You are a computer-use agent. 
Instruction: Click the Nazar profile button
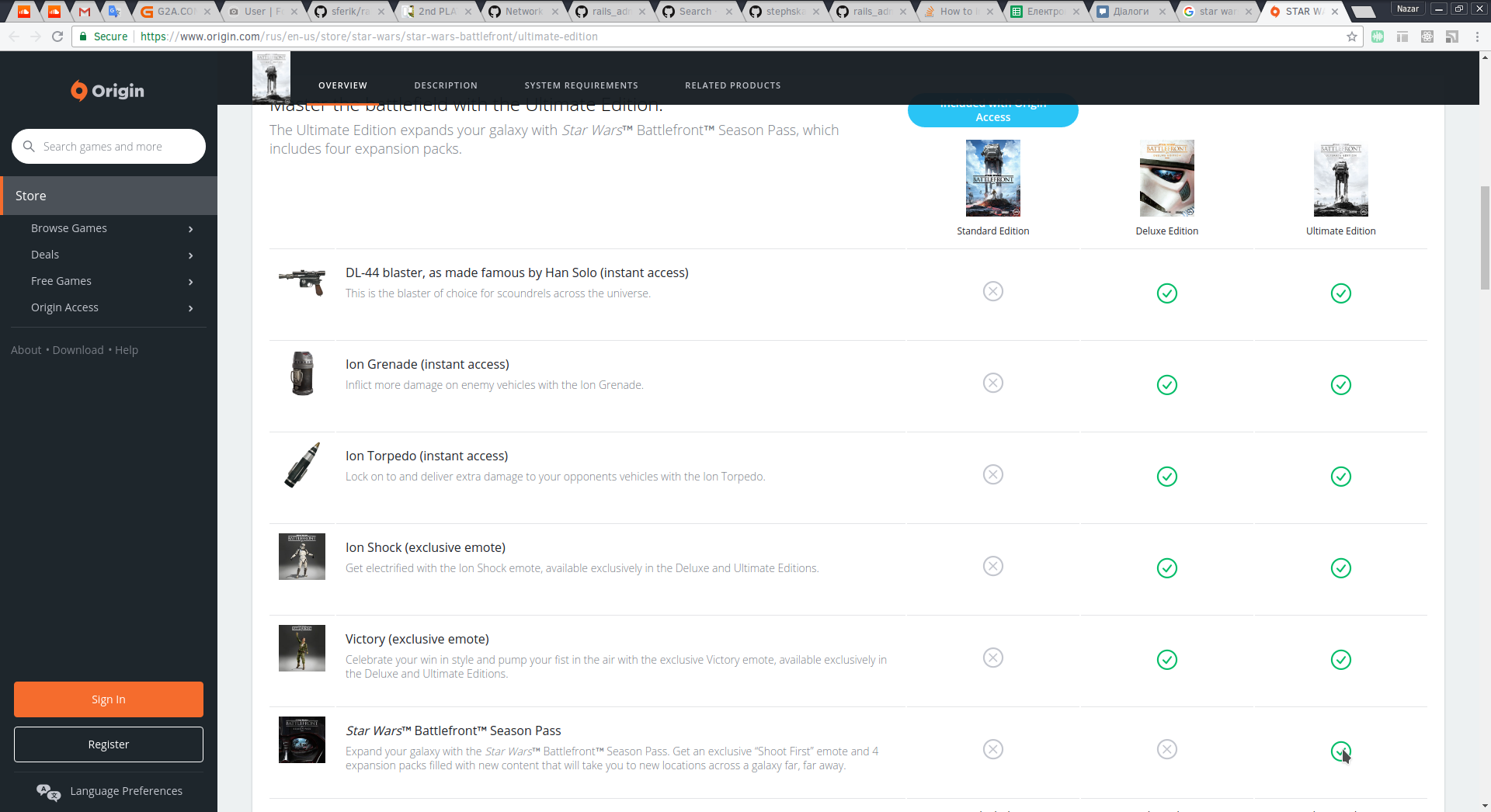point(1408,9)
